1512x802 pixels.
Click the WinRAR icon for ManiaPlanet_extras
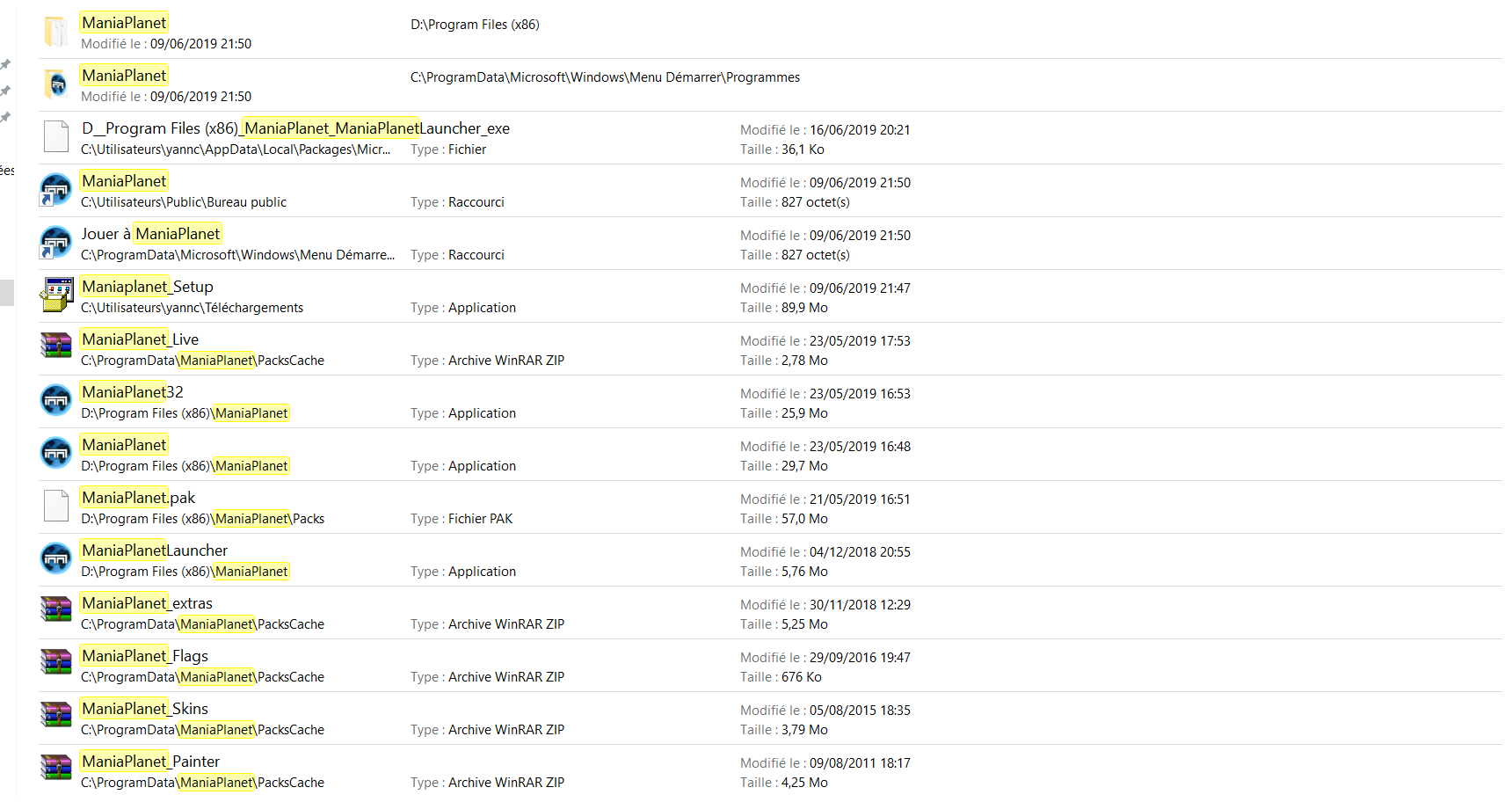(56, 609)
